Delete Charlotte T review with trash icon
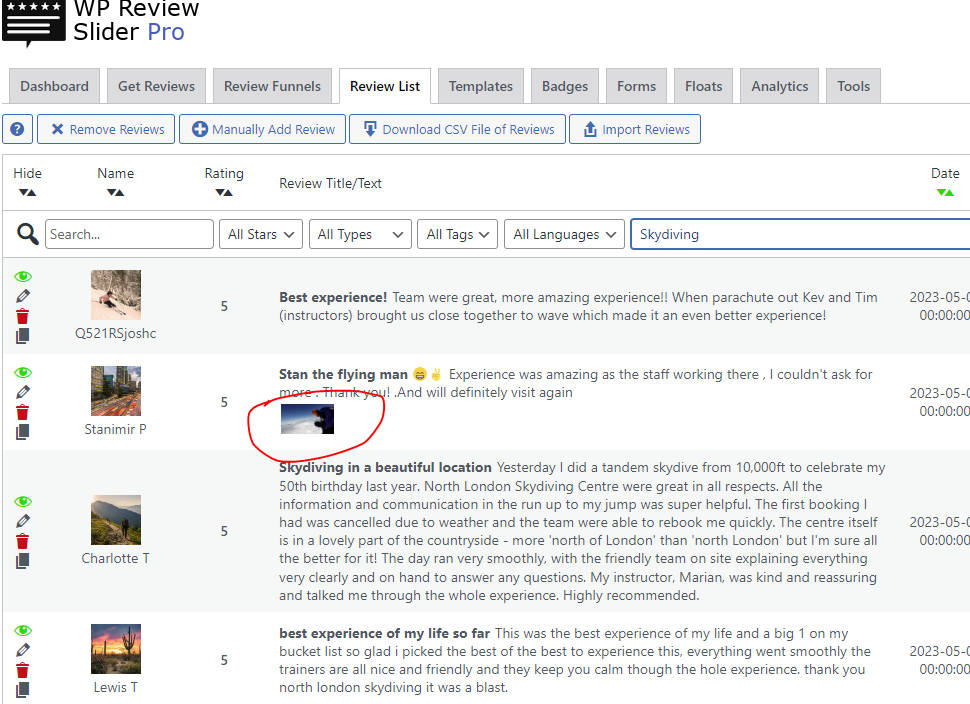The image size is (970, 704). click(23, 541)
